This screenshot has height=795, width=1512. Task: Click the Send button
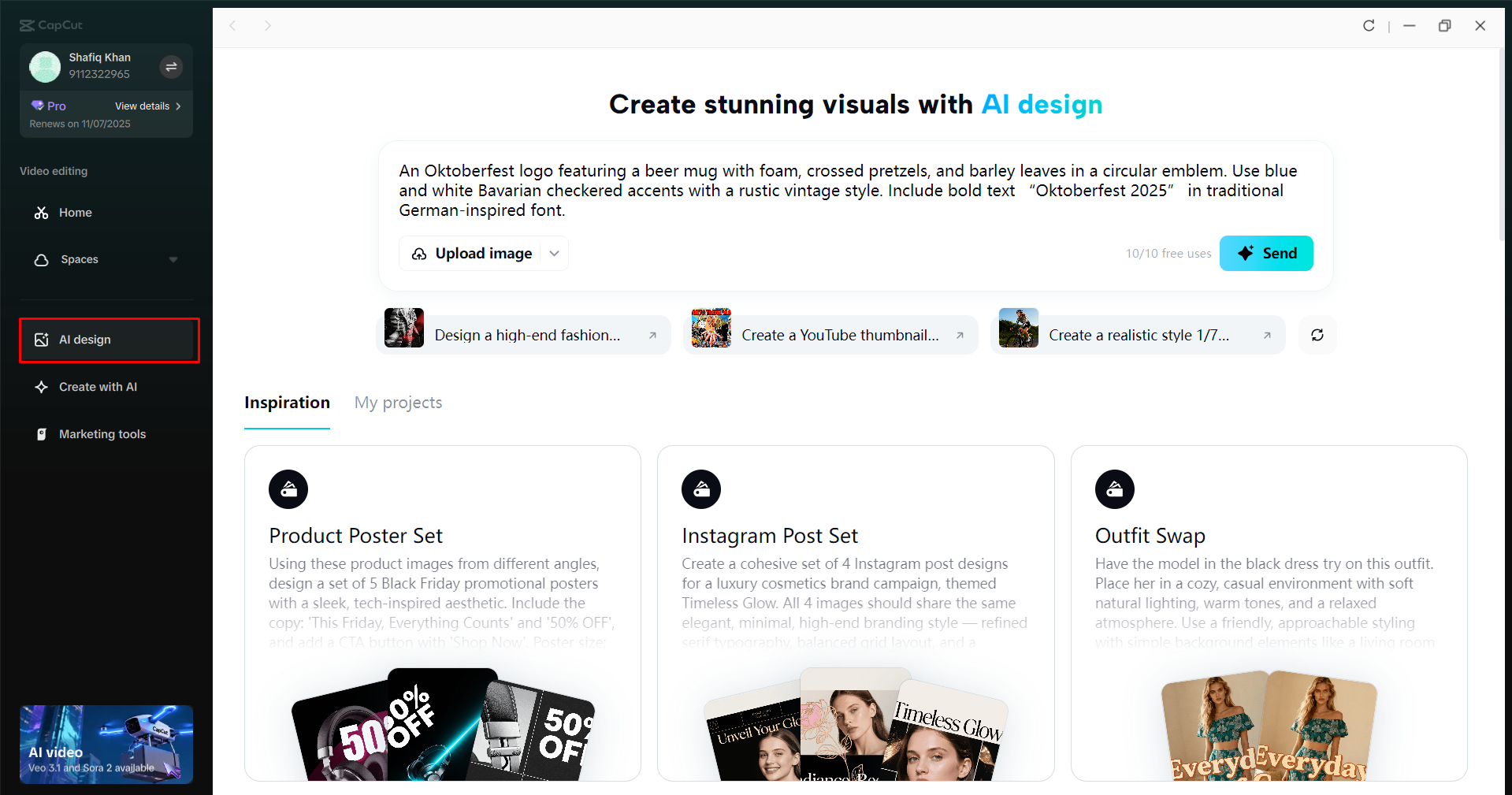pos(1265,253)
